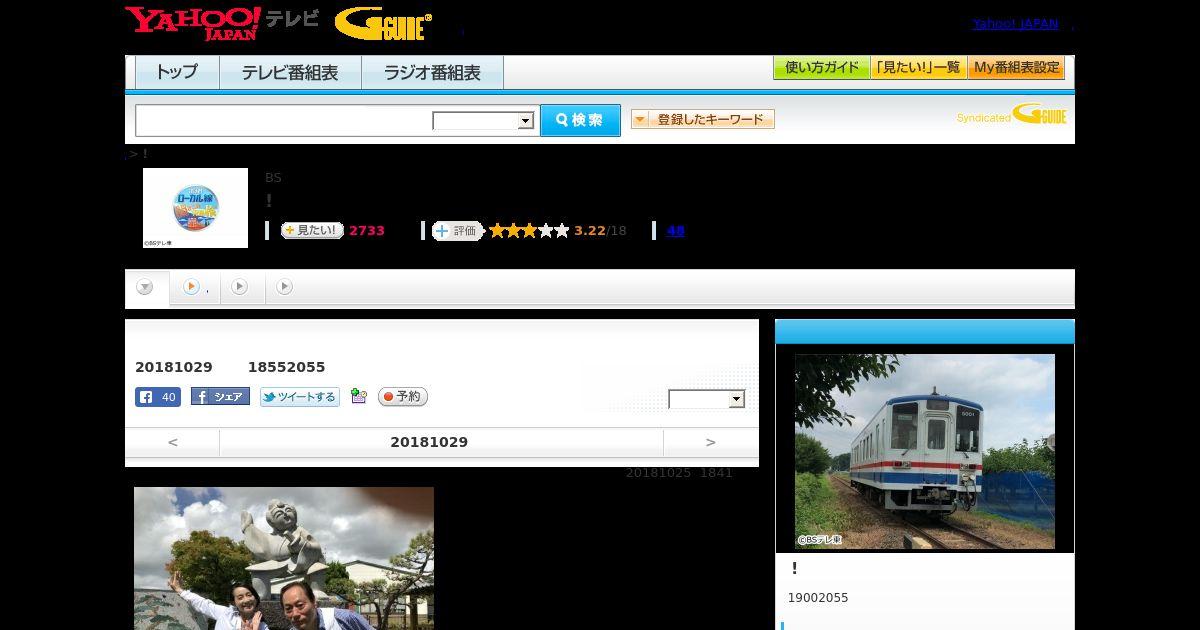Click the Facebook like counter showing 40

[x=158, y=397]
